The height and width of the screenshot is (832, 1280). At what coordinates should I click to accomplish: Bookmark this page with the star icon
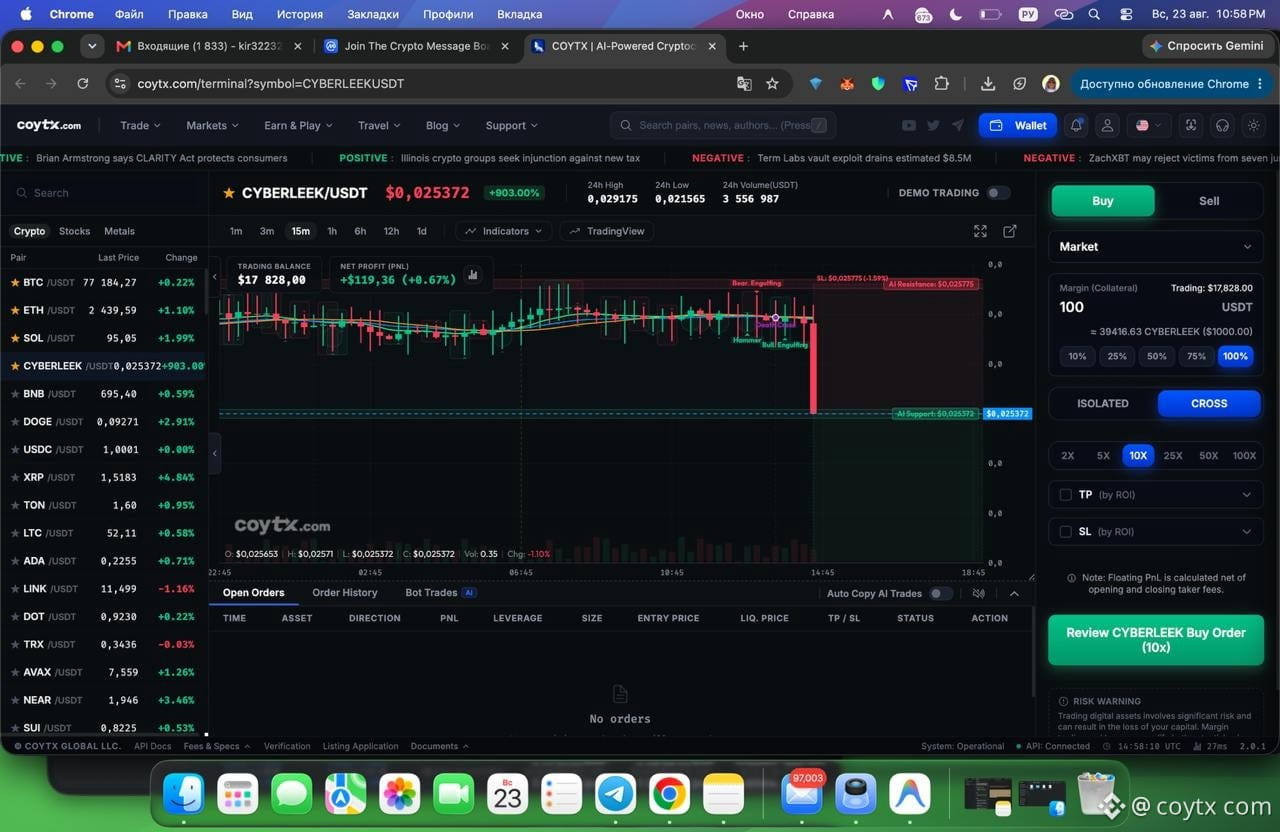tap(772, 84)
